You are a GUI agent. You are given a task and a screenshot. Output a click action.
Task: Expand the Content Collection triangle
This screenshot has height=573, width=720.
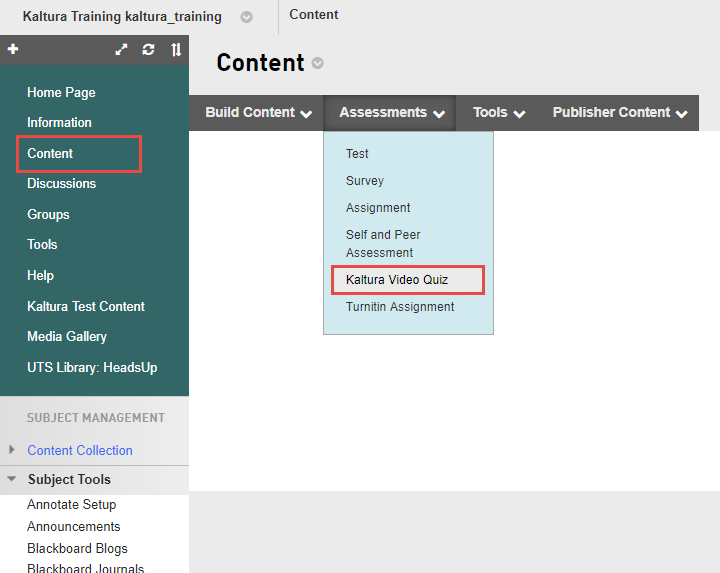12,450
